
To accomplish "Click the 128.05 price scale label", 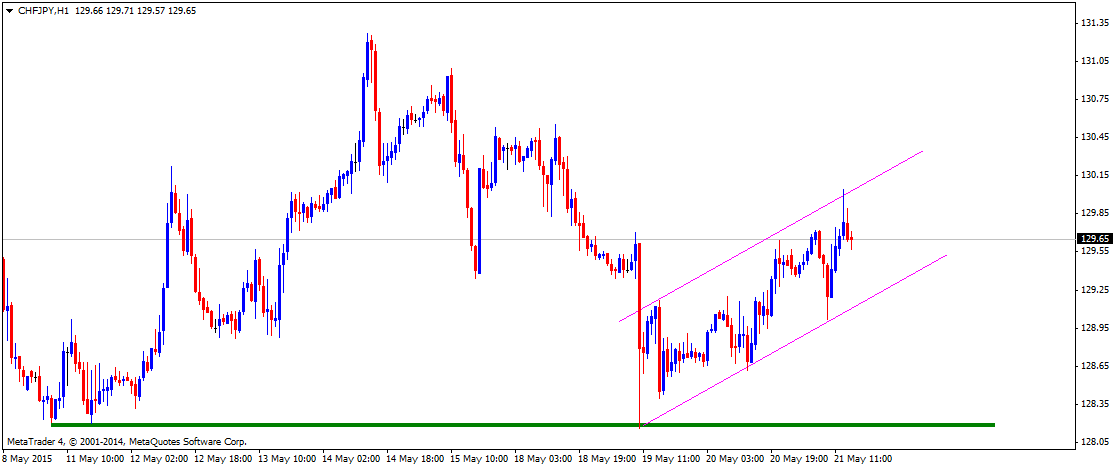I will coord(1095,442).
